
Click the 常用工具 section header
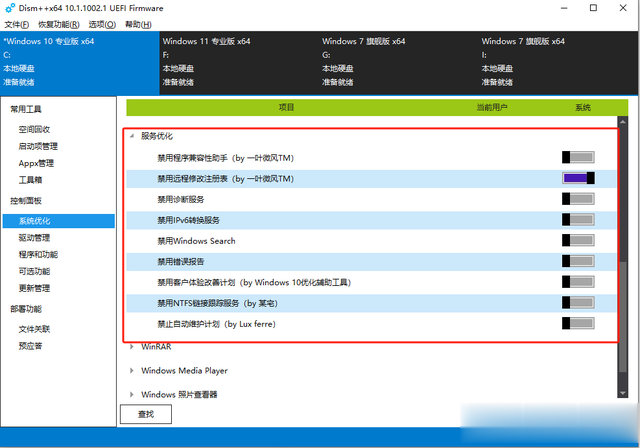pos(26,109)
